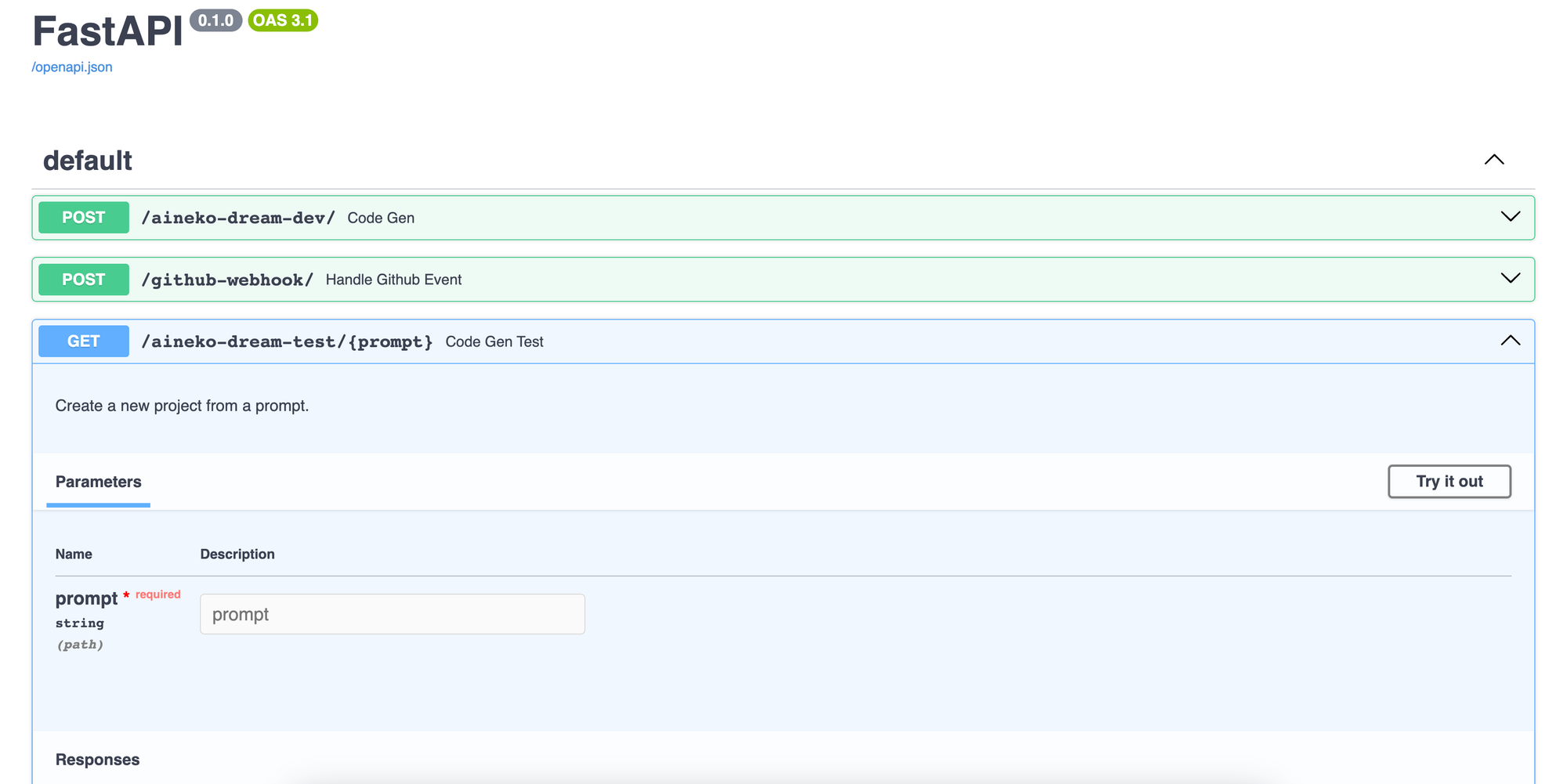The width and height of the screenshot is (1567, 784).
Task: Click the /aineko-dream-test/{prompt} path text
Action: point(287,341)
